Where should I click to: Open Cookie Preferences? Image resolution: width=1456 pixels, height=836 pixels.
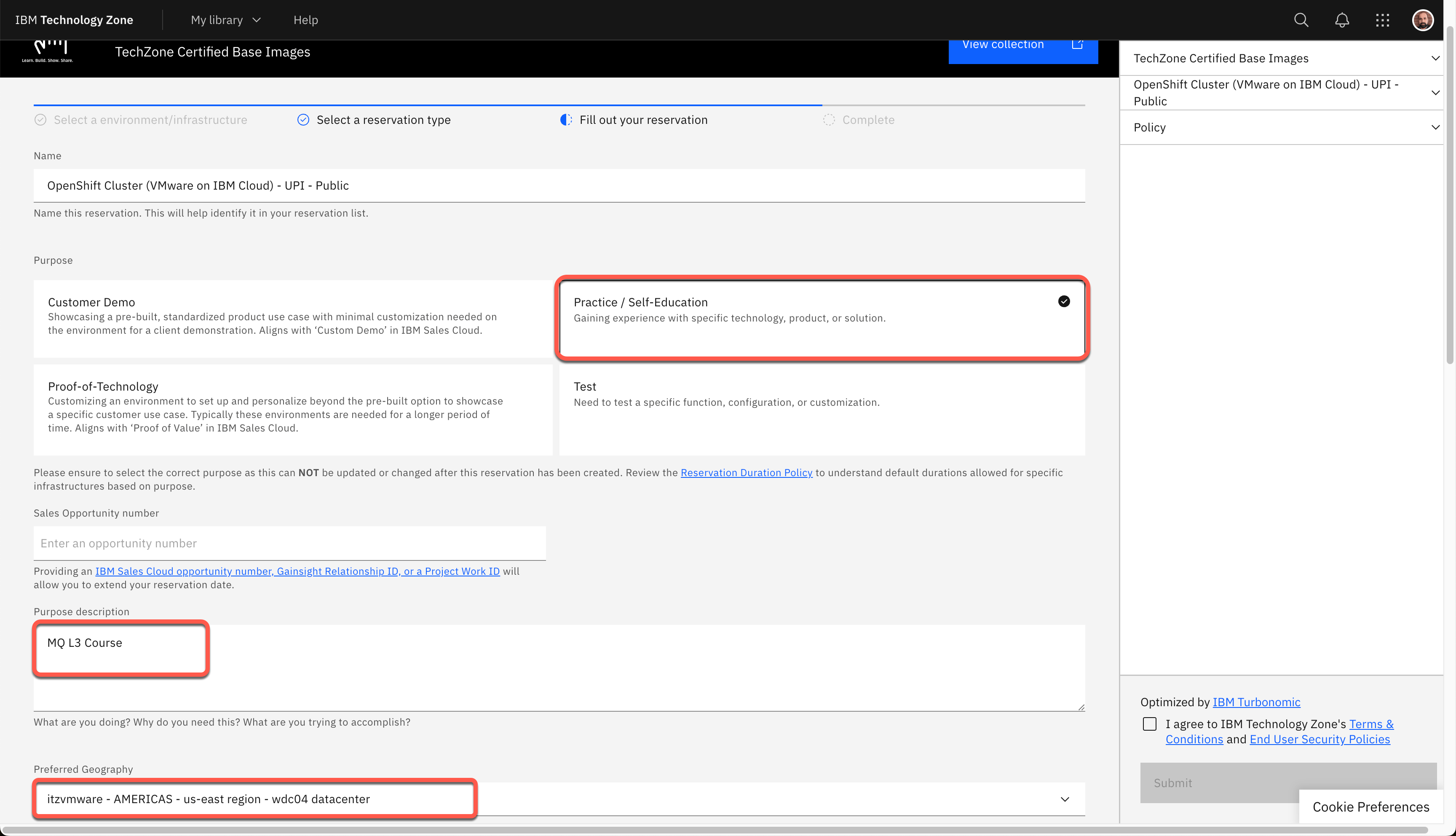tap(1370, 807)
